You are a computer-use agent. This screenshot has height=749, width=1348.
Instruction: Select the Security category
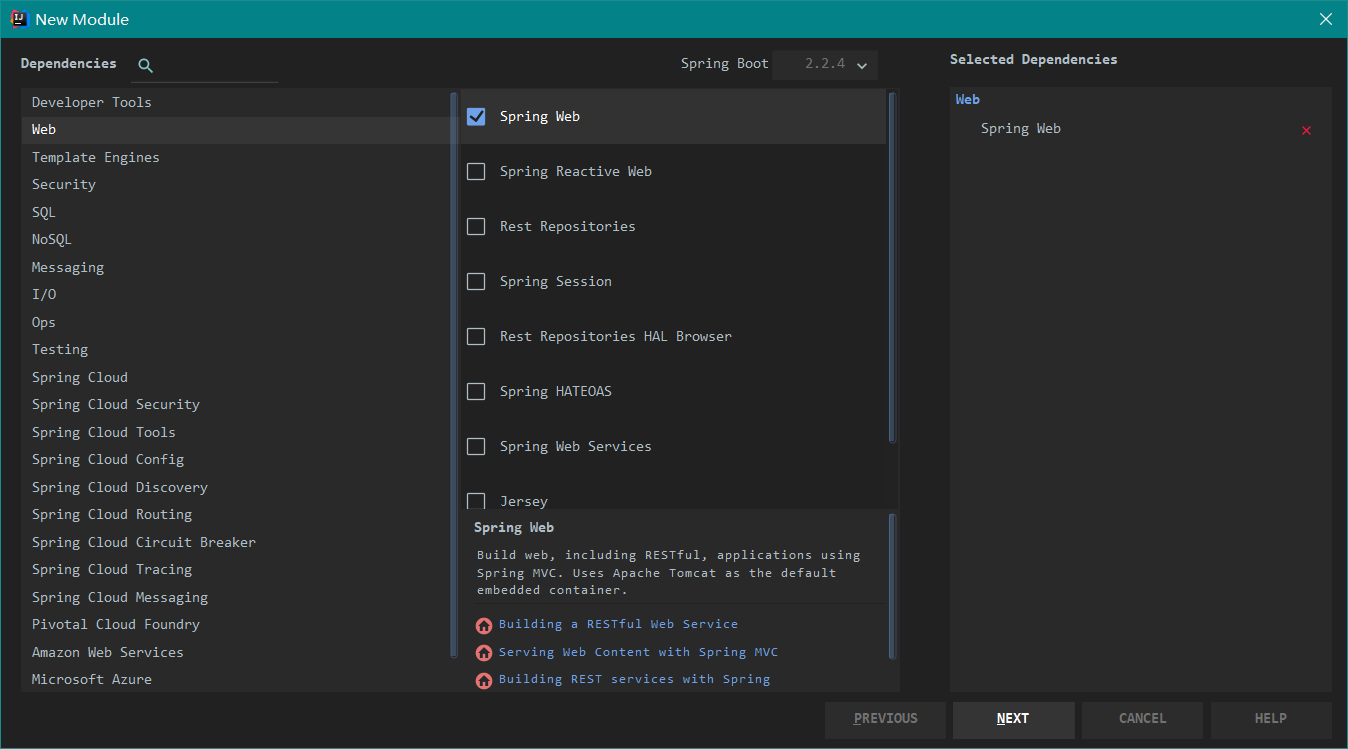[x=64, y=185]
